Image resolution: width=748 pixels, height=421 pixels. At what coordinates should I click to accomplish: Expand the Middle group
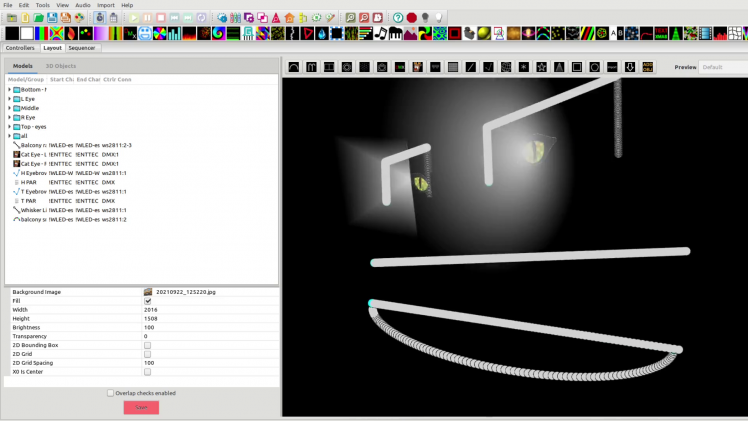pos(10,108)
